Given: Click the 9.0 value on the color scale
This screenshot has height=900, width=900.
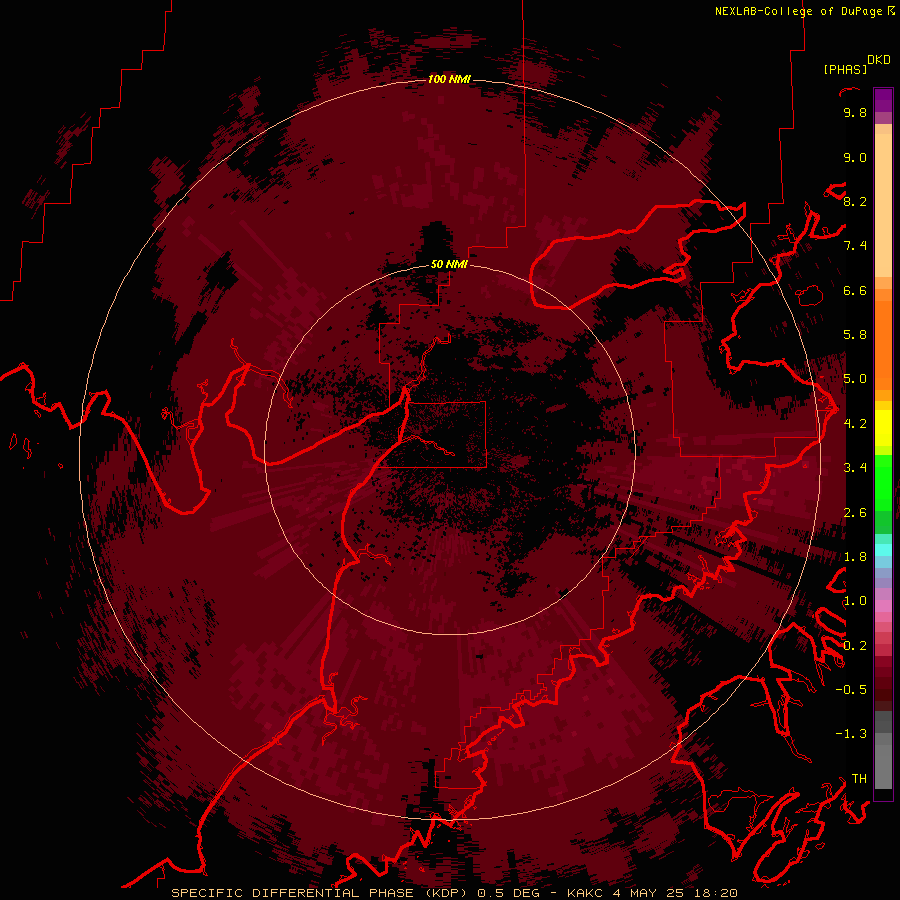Looking at the screenshot, I should [x=855, y=157].
